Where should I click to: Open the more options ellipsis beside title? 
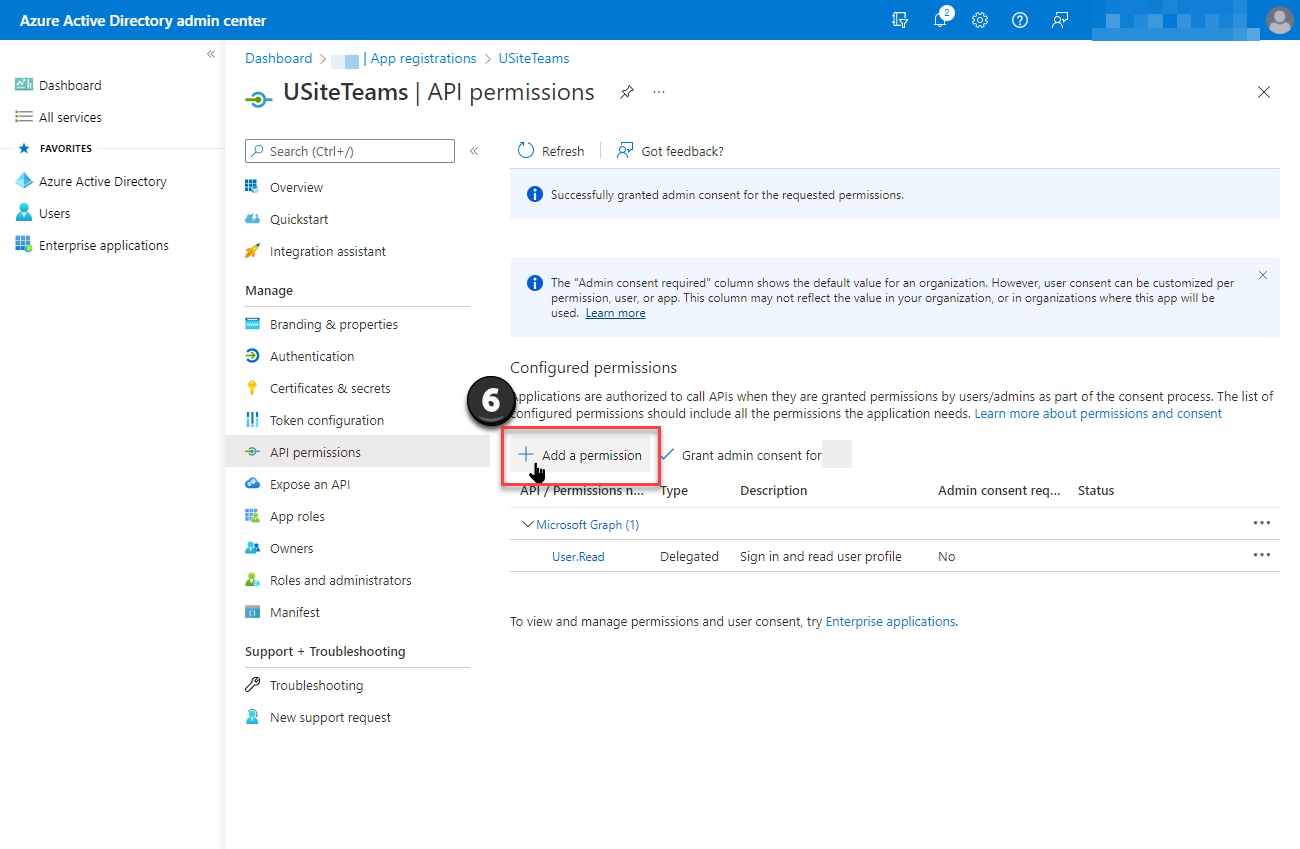tap(659, 92)
